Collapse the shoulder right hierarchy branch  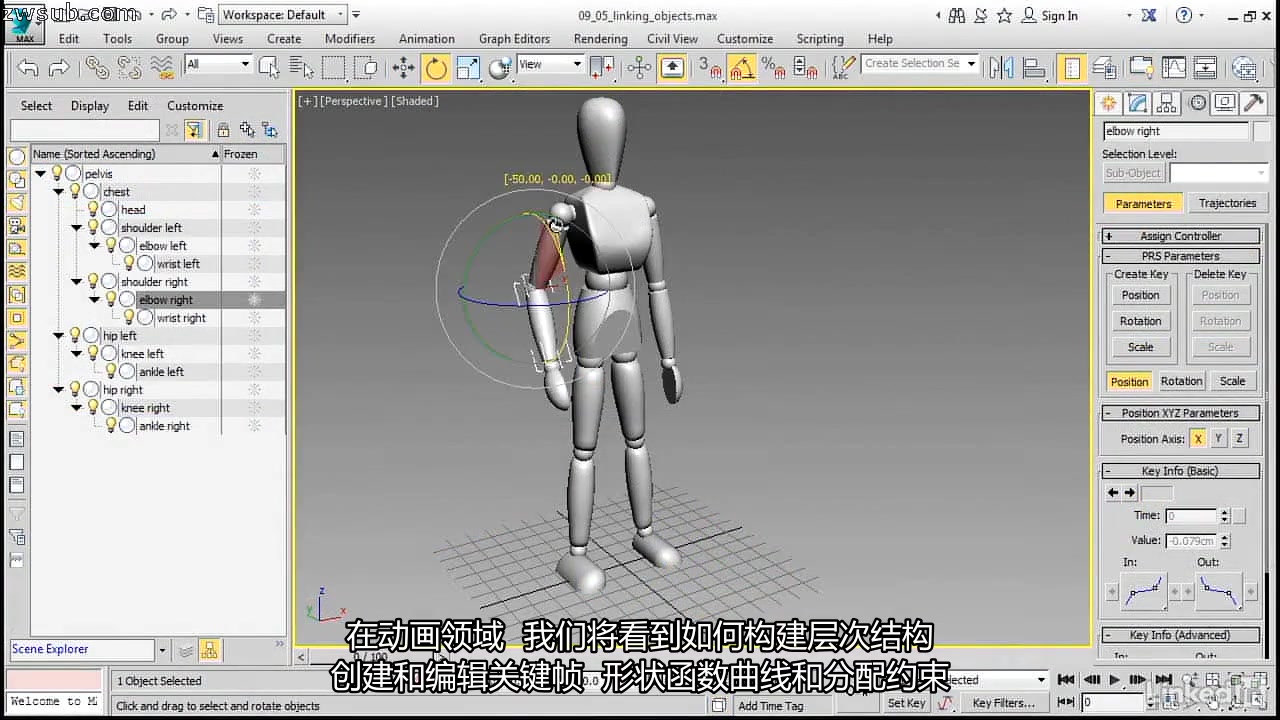(x=76, y=281)
